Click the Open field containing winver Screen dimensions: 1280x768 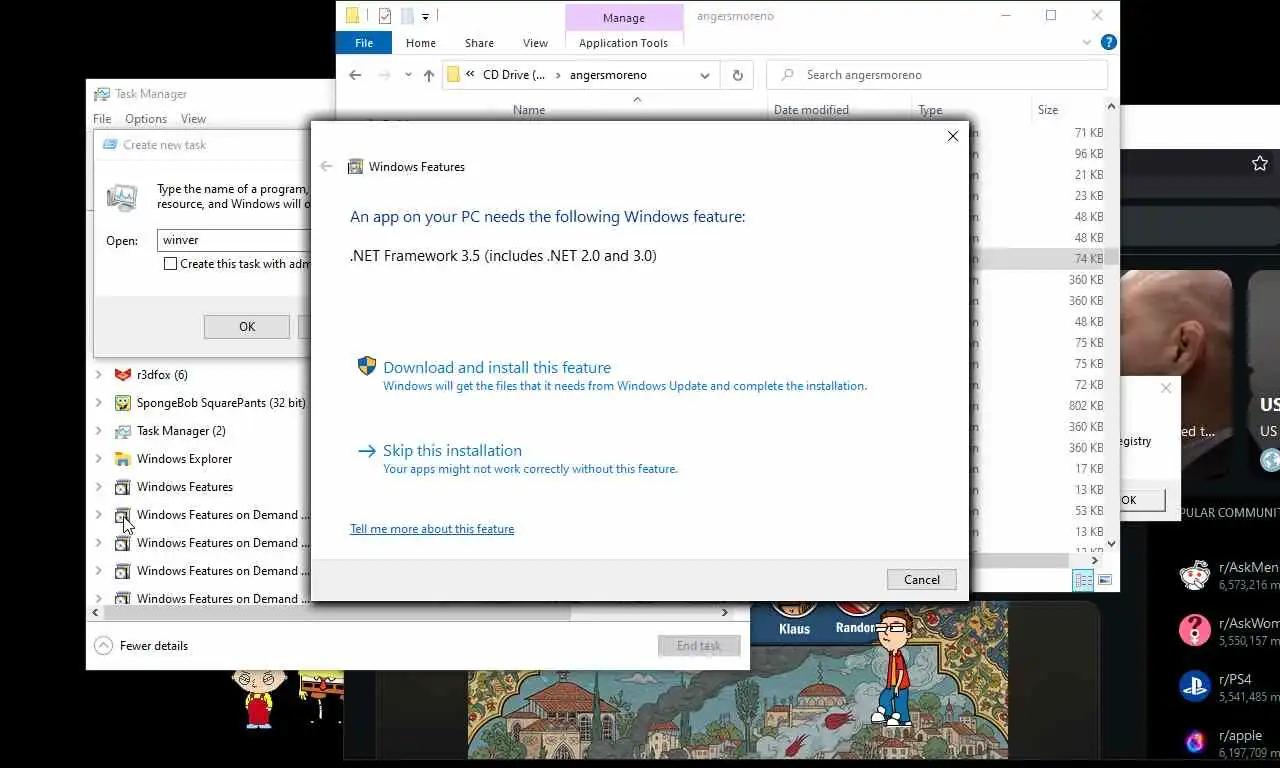235,240
